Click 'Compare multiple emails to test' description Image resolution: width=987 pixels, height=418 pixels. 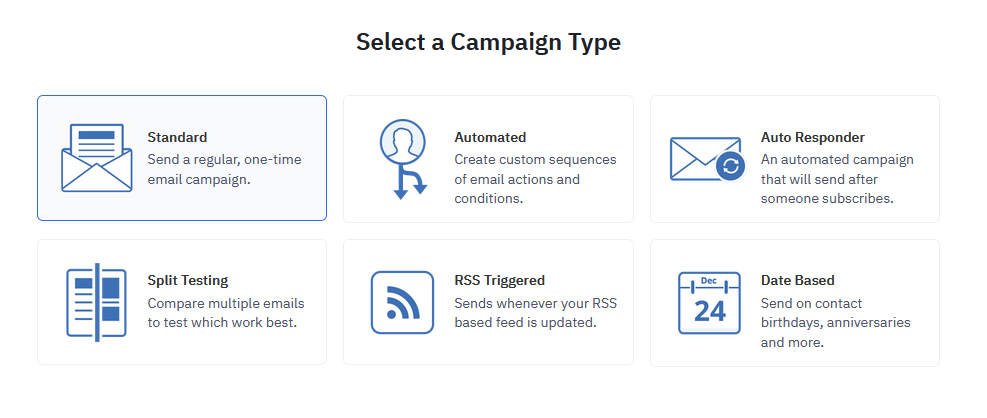pyautogui.click(x=226, y=313)
